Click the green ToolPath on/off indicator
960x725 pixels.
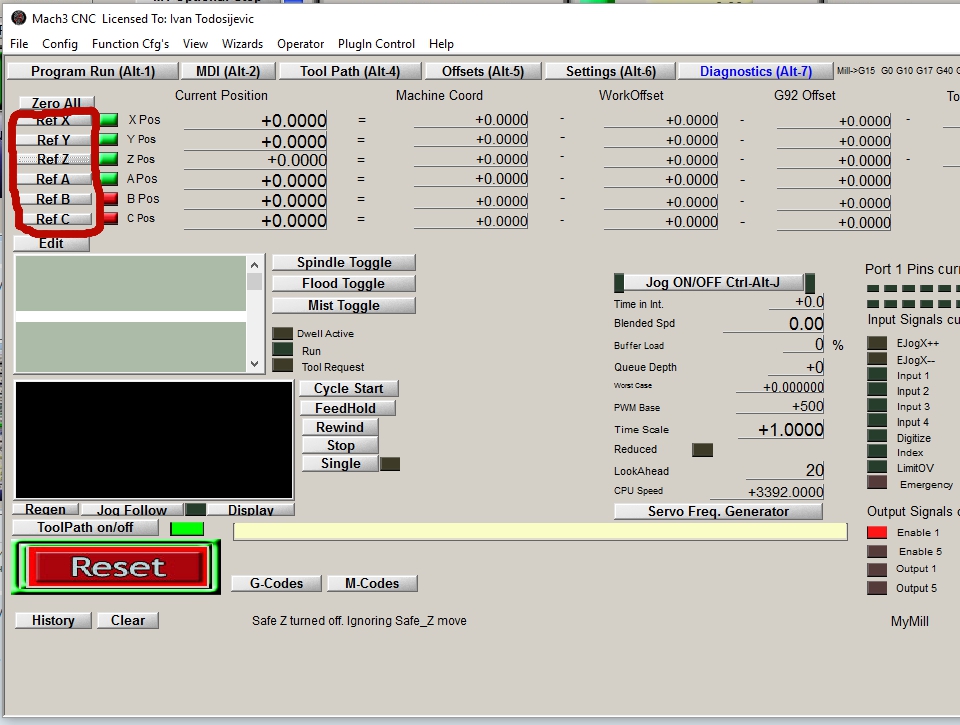tap(187, 528)
